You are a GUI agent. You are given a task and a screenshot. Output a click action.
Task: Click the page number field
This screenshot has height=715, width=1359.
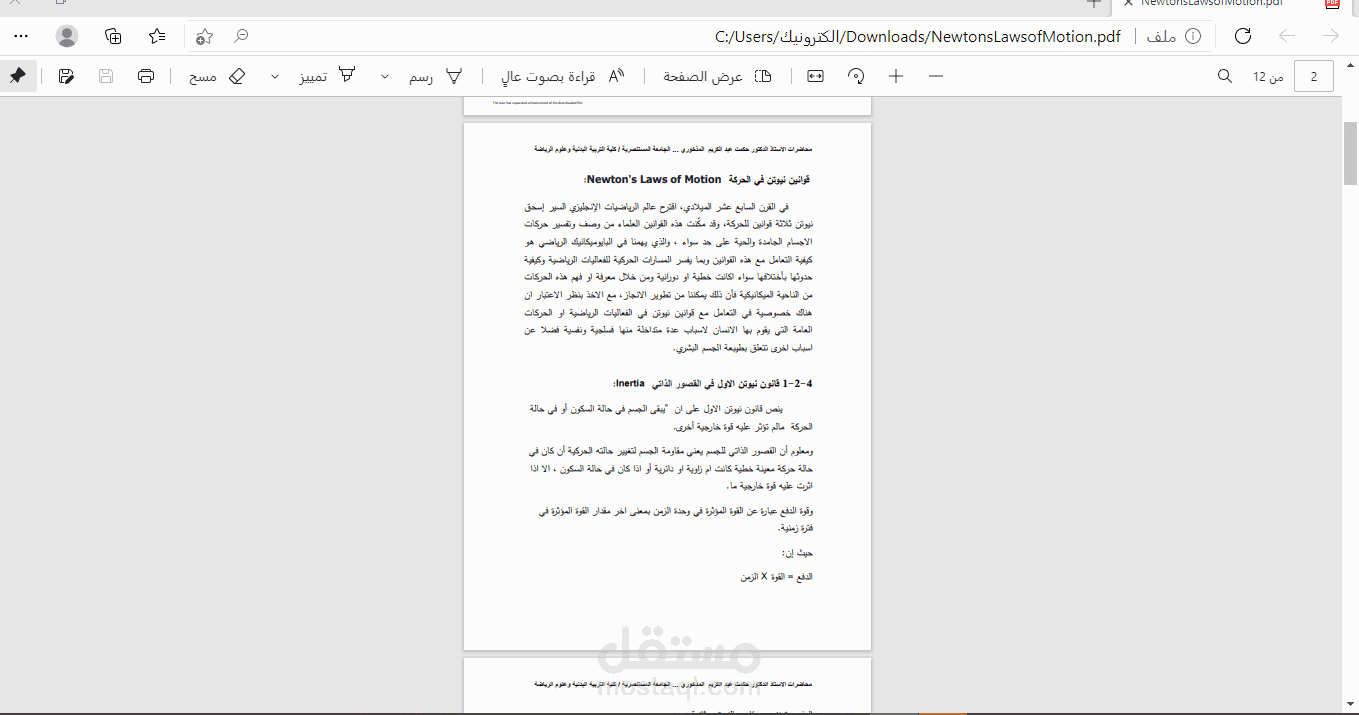click(x=1314, y=76)
